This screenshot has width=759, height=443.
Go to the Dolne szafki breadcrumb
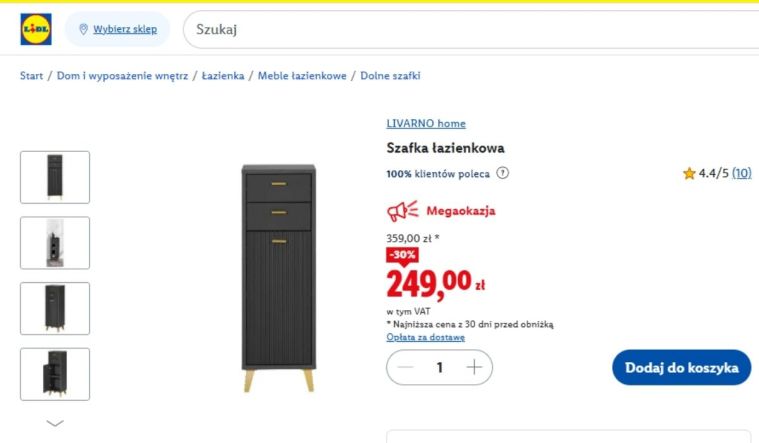390,76
